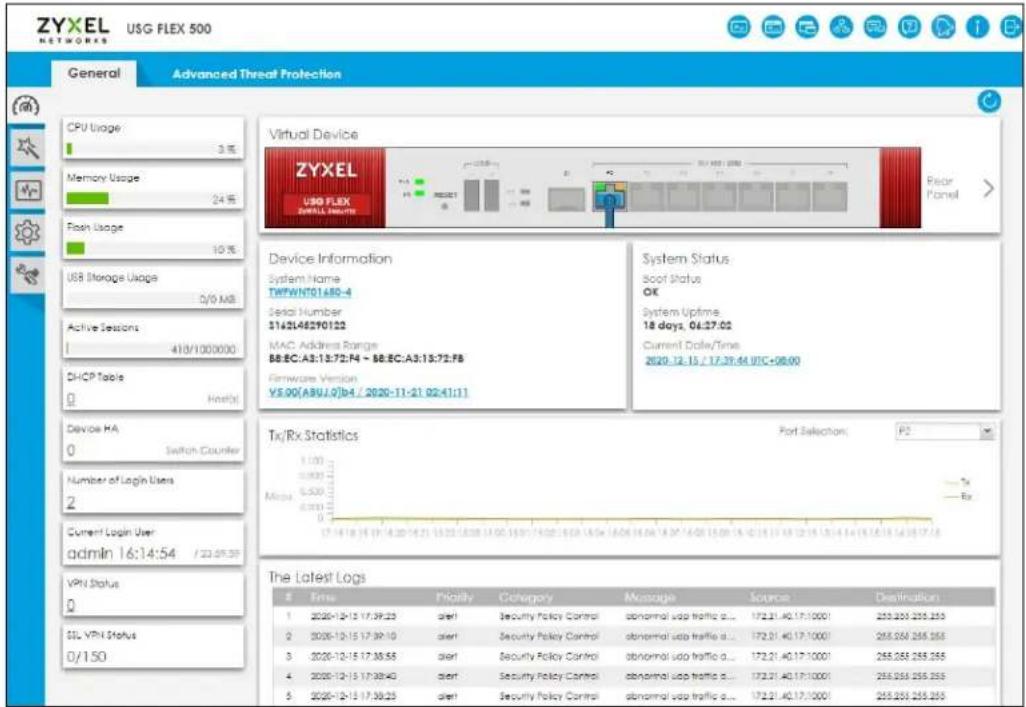The height and width of the screenshot is (707, 1026).
Task: Click the USB ports on virtual device
Action: pyautogui.click(x=481, y=194)
